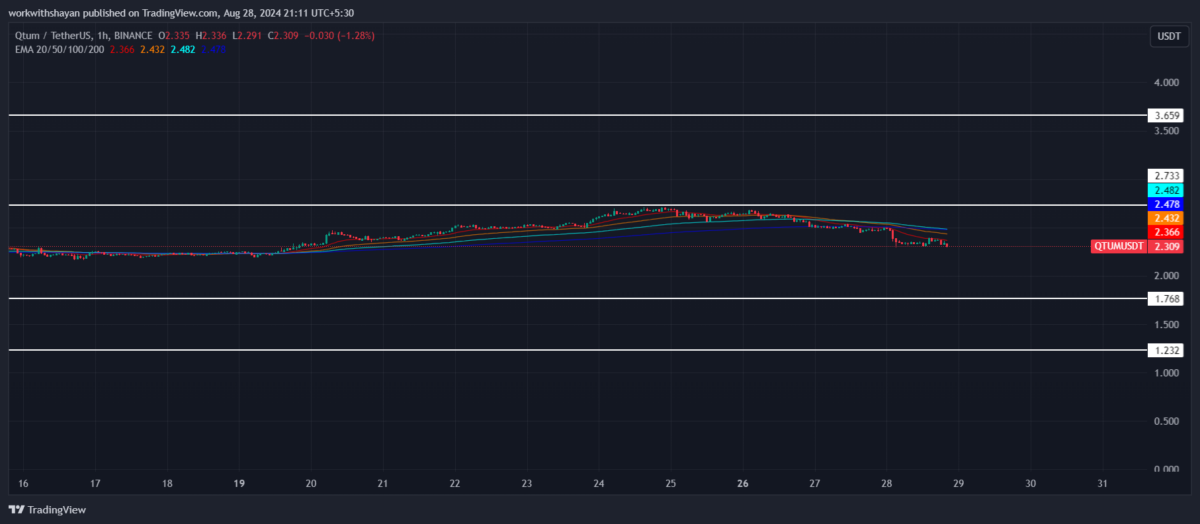This screenshot has width=1200, height=524.
Task: Click date 26 on the time axis
Action: click(x=743, y=483)
